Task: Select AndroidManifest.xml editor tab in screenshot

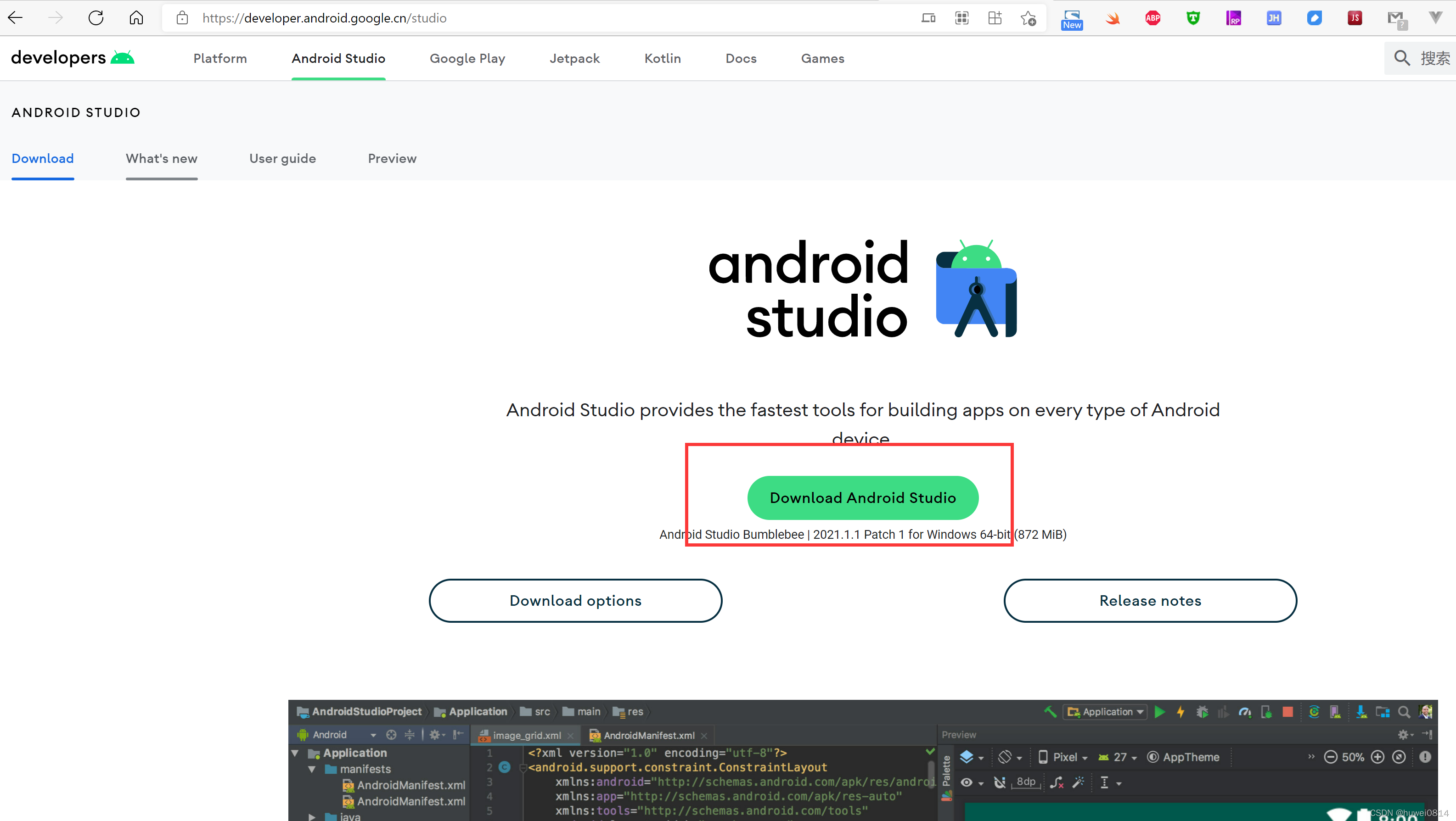Action: click(x=648, y=735)
